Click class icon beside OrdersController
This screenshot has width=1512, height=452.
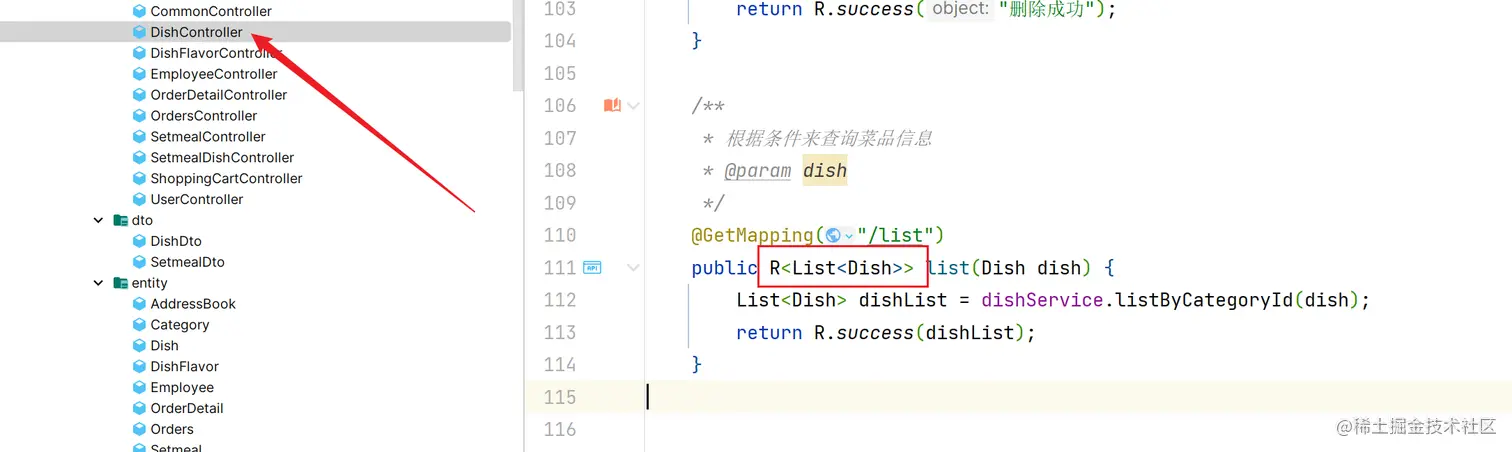(x=140, y=116)
